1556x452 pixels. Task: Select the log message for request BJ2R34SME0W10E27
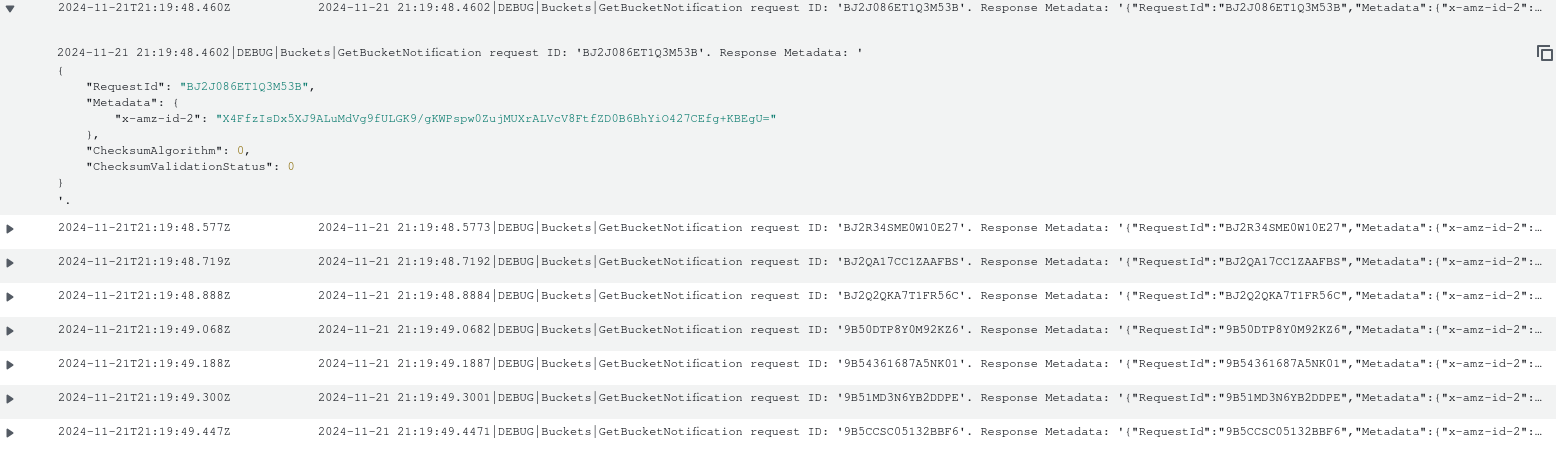[936, 228]
